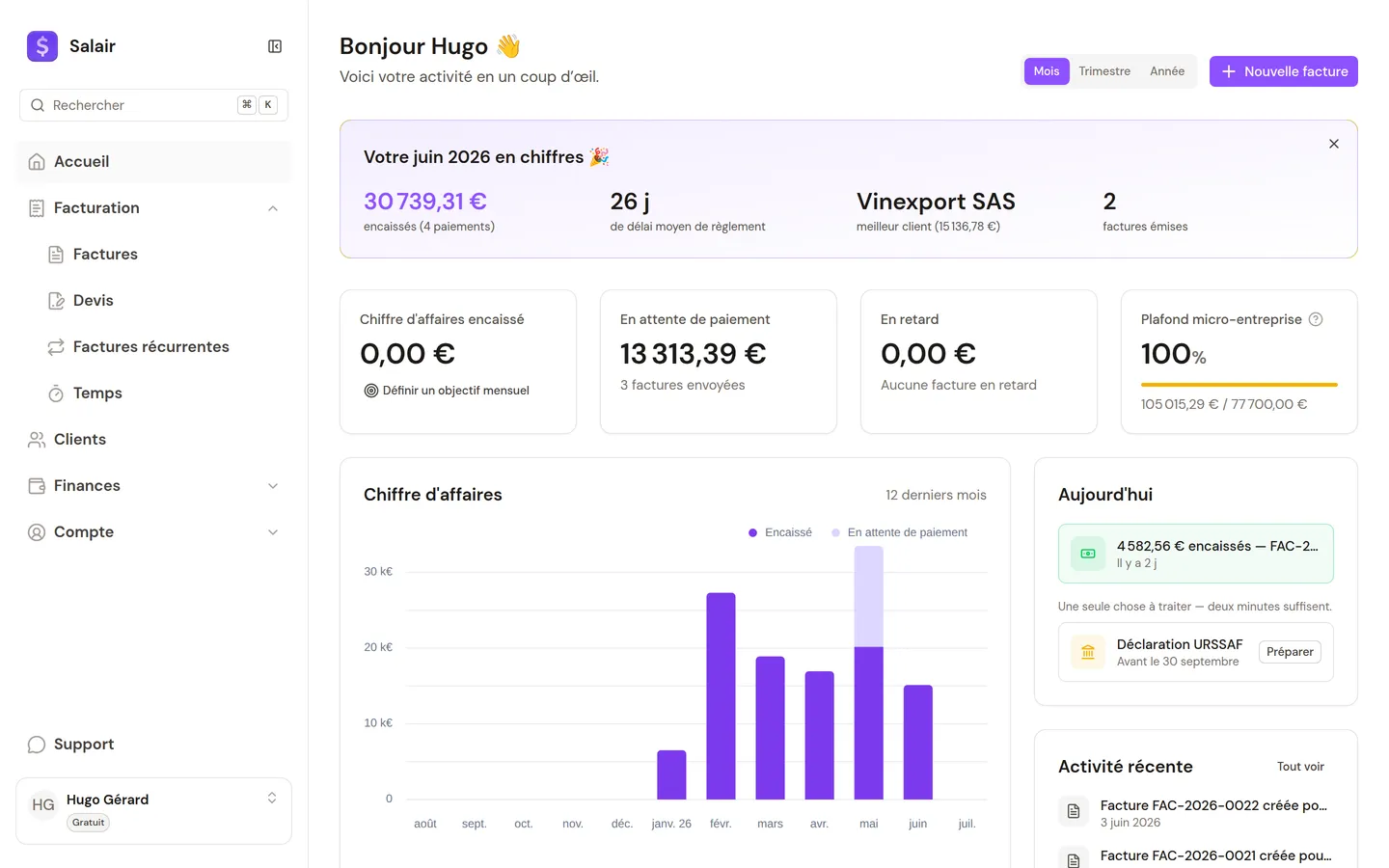1389x868 pixels.
Task: Select the Année period tab
Action: click(x=1167, y=71)
